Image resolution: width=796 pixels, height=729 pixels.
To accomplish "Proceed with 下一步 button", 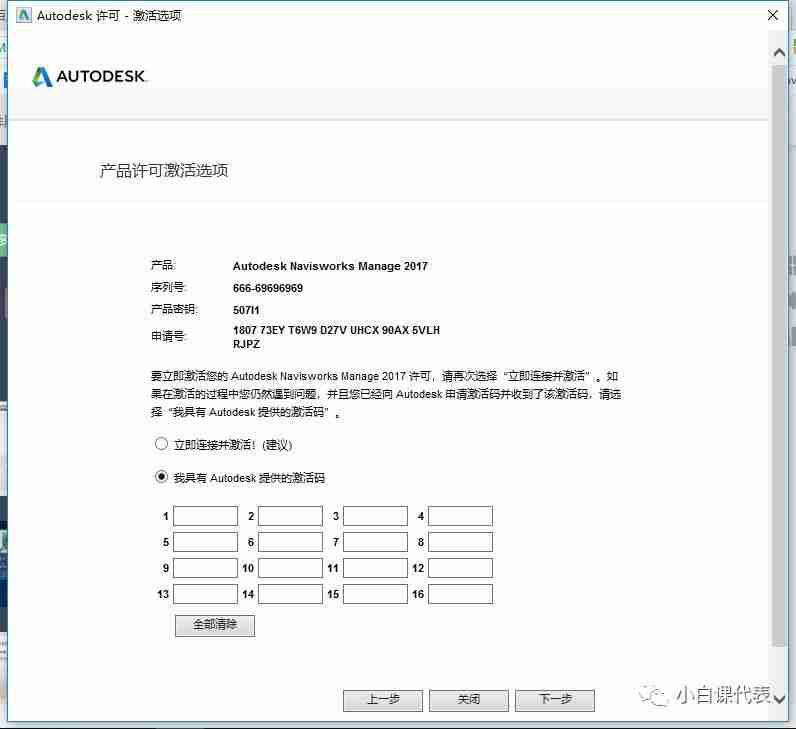I will (555, 700).
